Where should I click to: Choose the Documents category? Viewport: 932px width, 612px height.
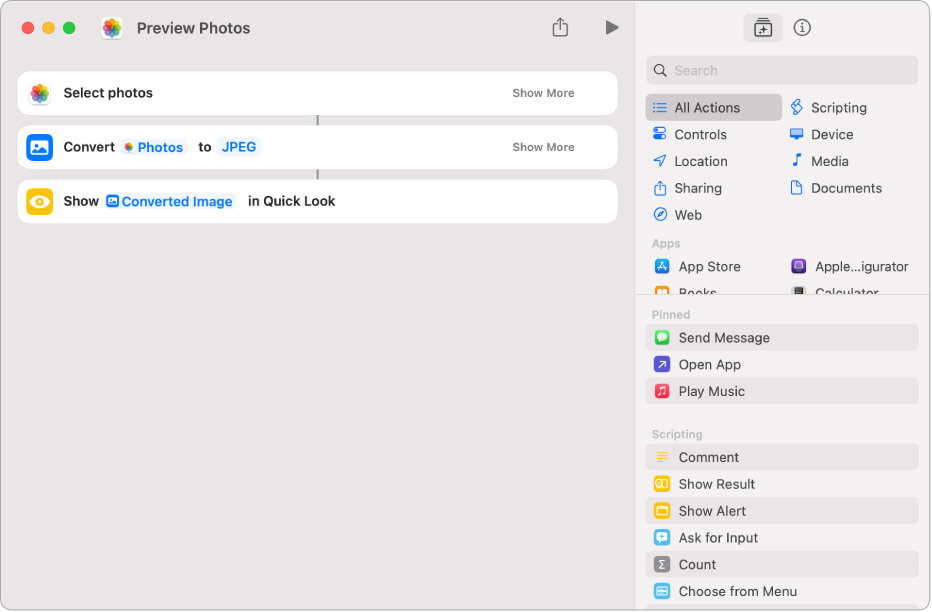point(845,188)
